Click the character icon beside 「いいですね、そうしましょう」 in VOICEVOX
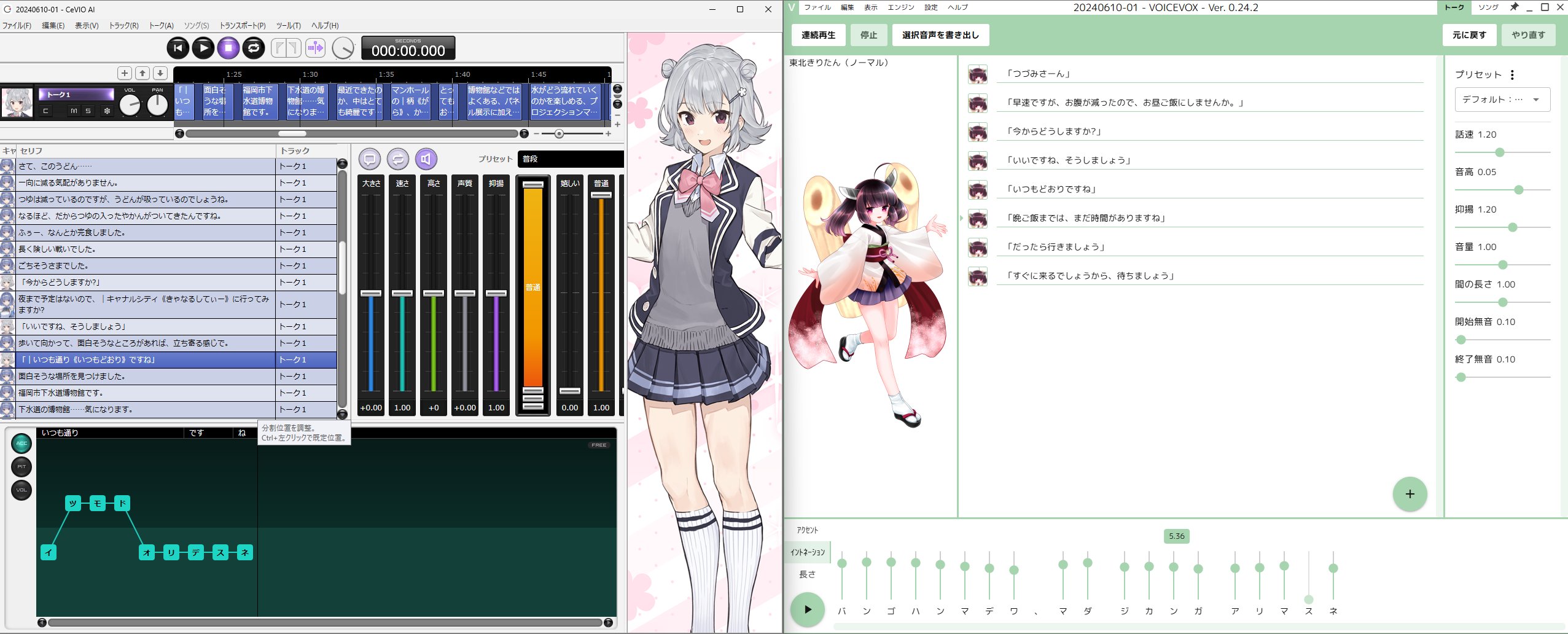This screenshot has height=634, width=1568. pos(978,161)
